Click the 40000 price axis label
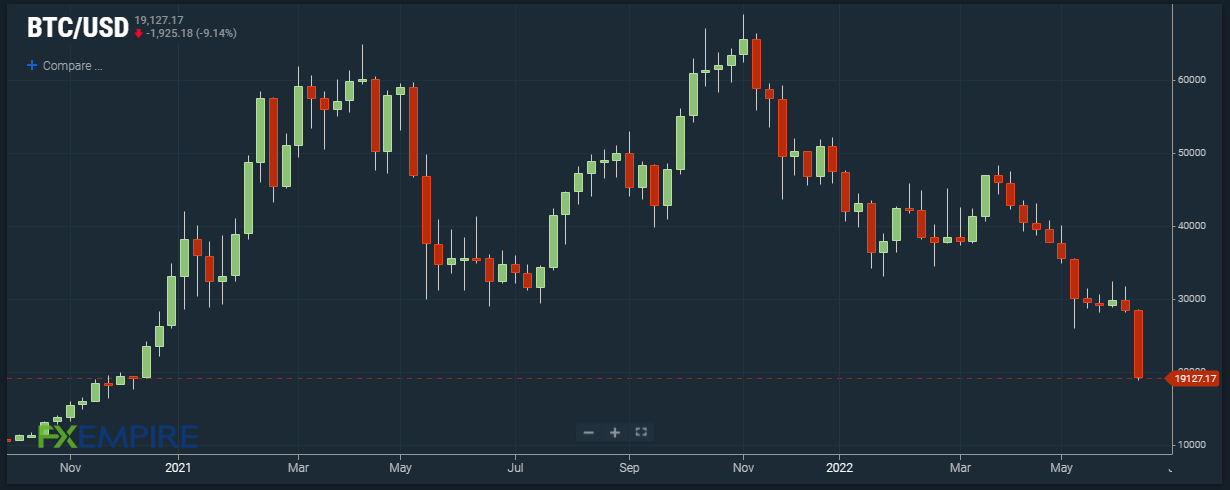 (1191, 226)
